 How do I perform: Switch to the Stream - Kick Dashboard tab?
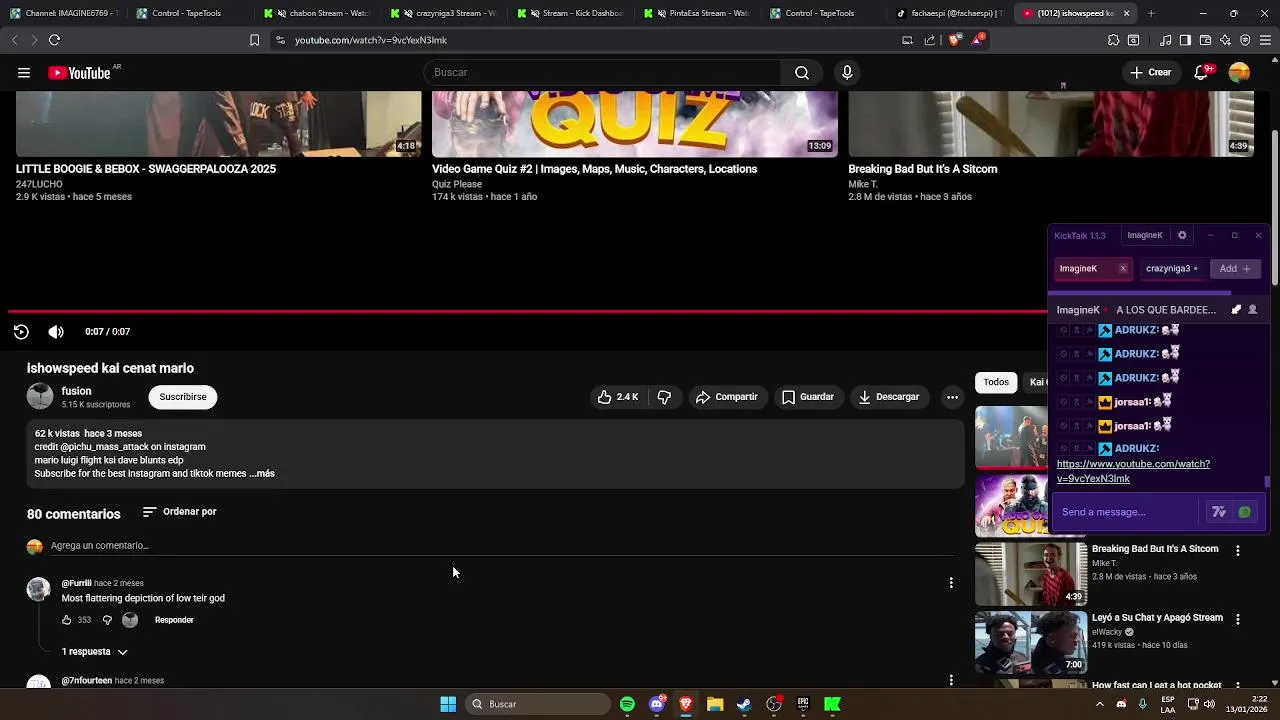point(572,13)
